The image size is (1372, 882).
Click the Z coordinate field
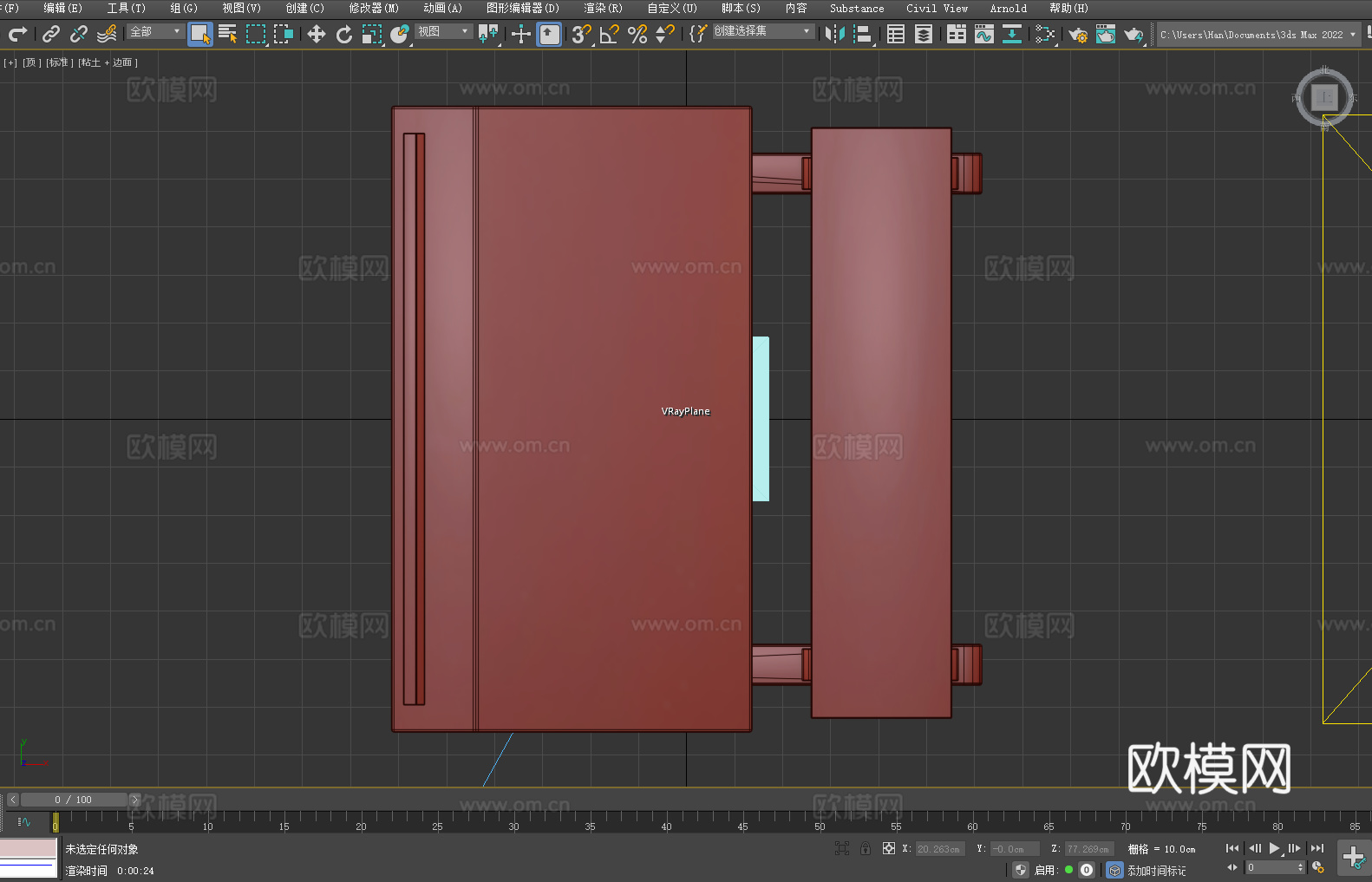[x=1088, y=849]
